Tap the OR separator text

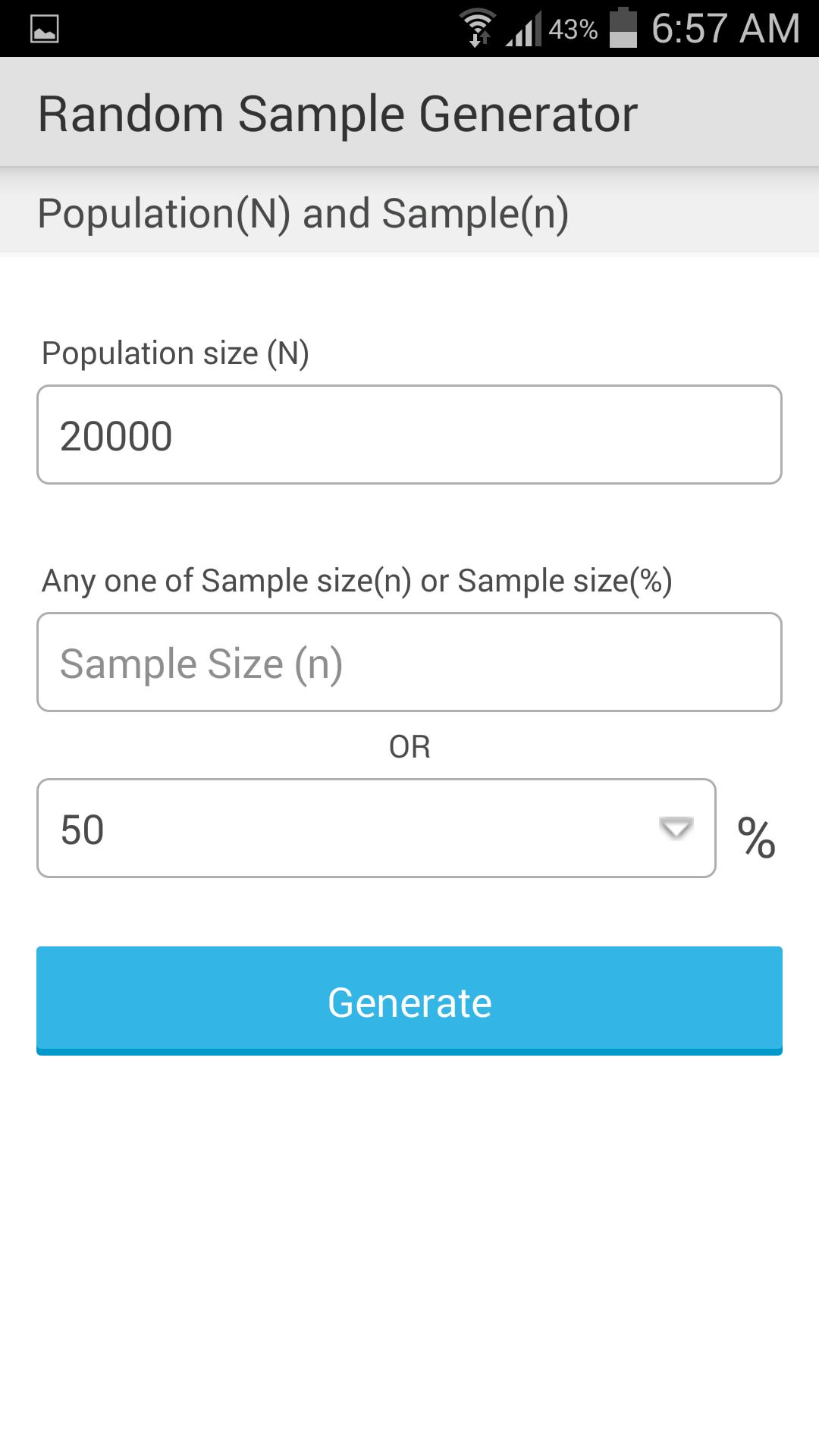[x=409, y=747]
